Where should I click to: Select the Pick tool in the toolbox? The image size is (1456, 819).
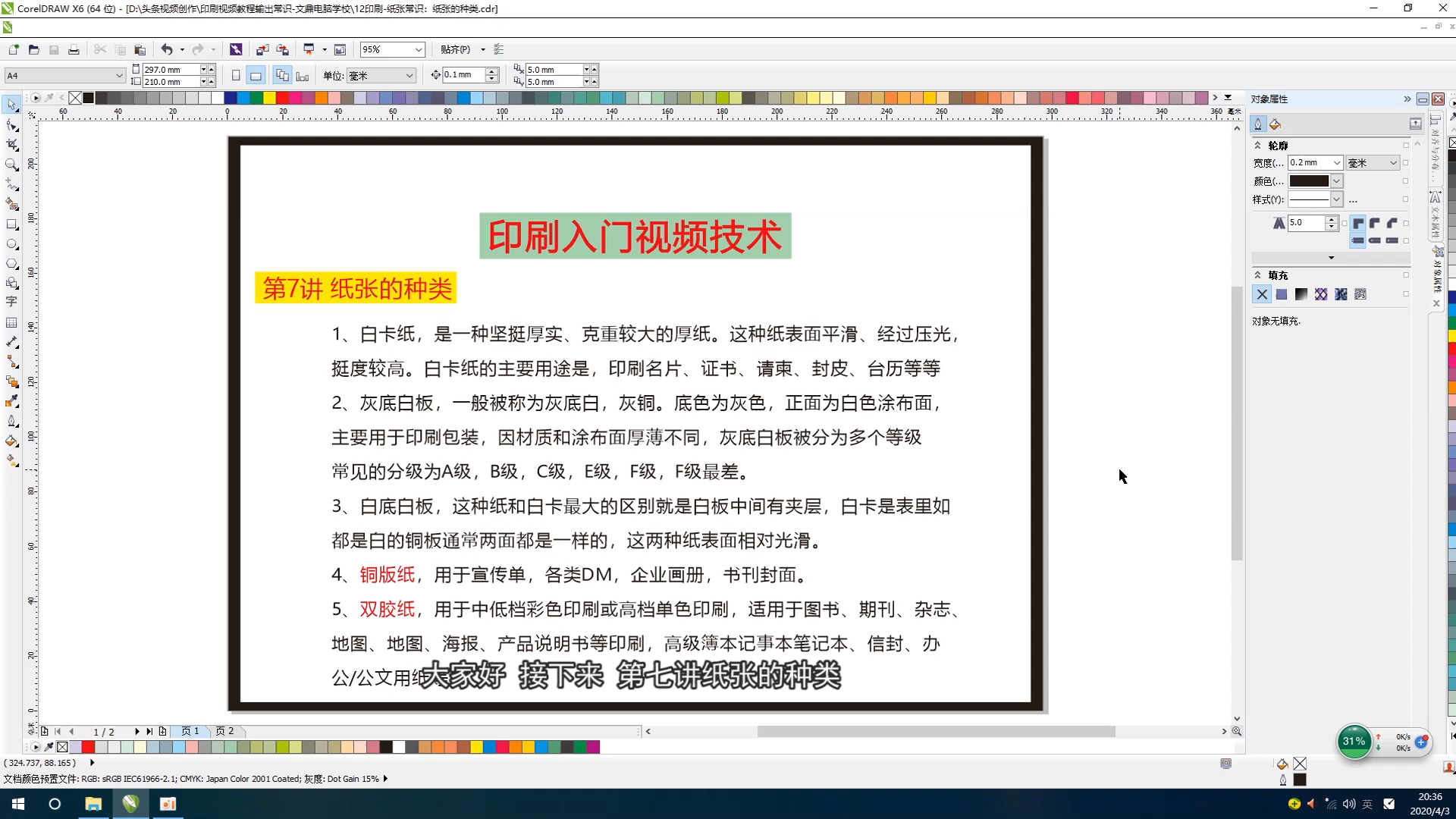pos(11,105)
